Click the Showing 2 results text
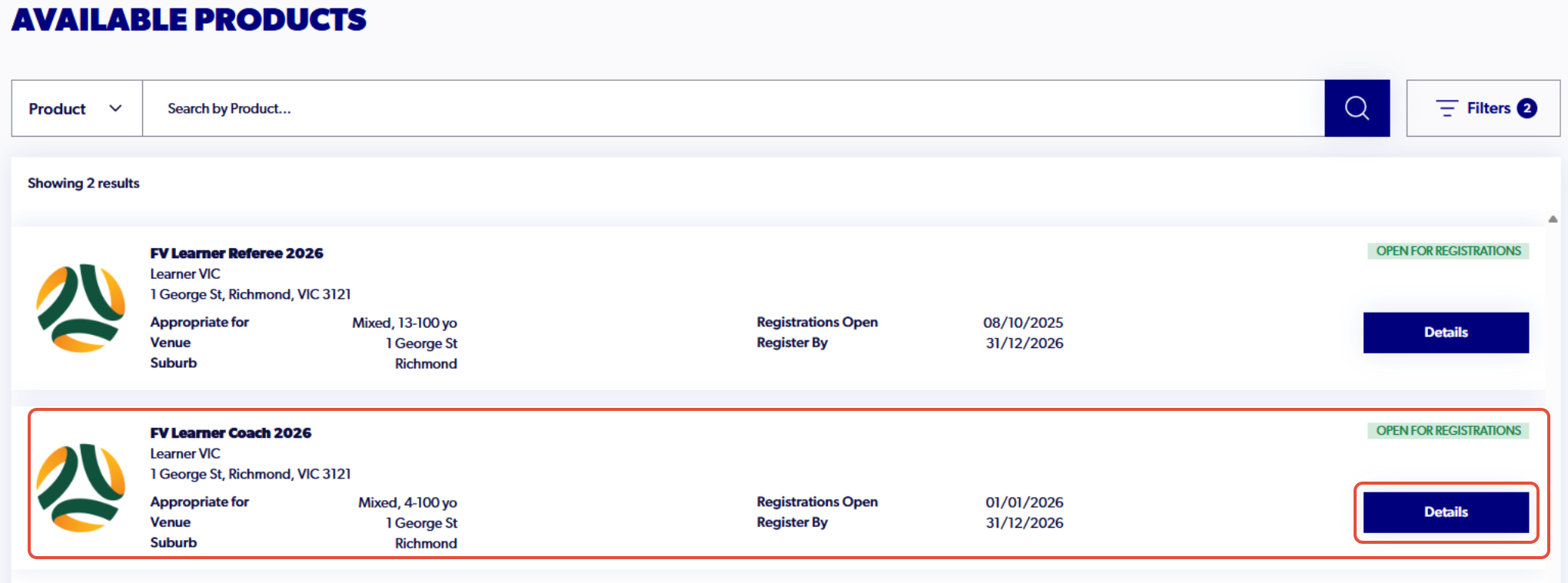Image resolution: width=1568 pixels, height=583 pixels. coord(84,183)
